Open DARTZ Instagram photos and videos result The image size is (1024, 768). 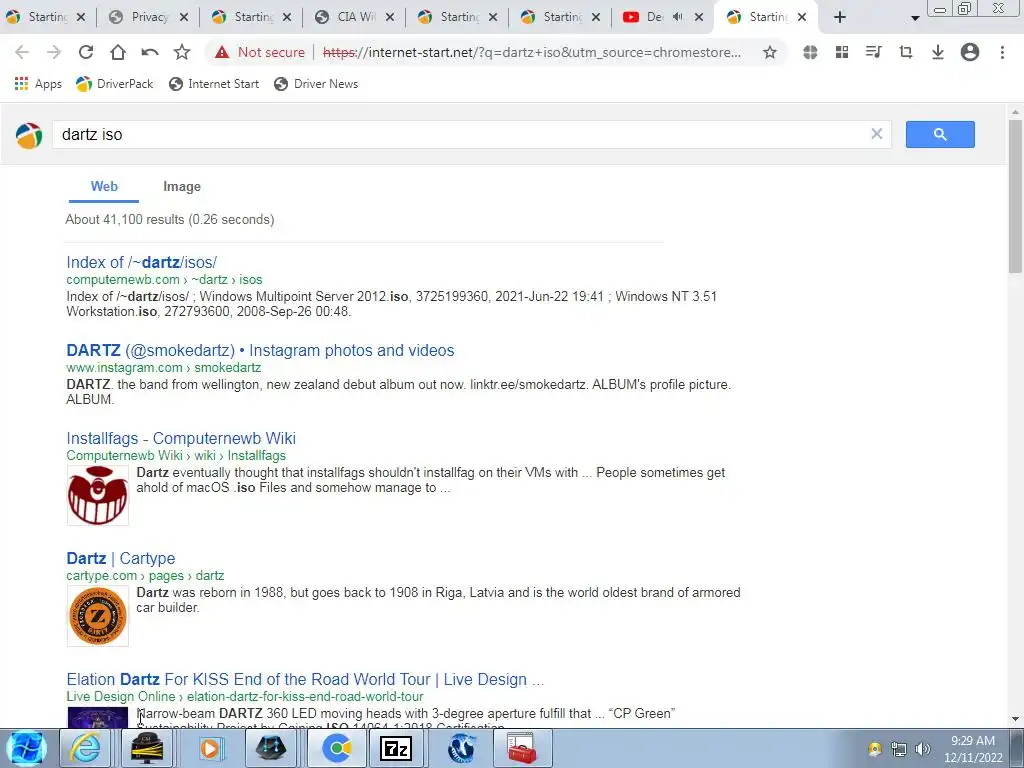(260, 350)
